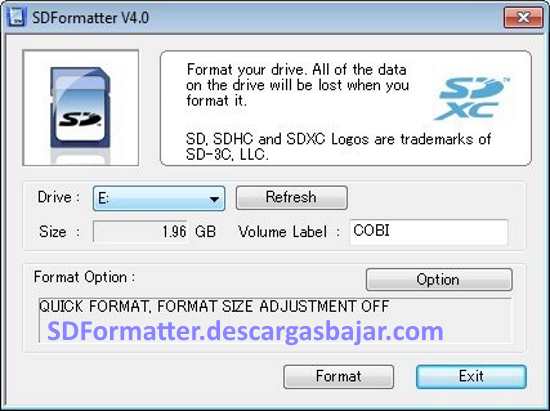Click the SD-3C, LLC trademark text
The height and width of the screenshot is (411, 550).
click(338, 147)
